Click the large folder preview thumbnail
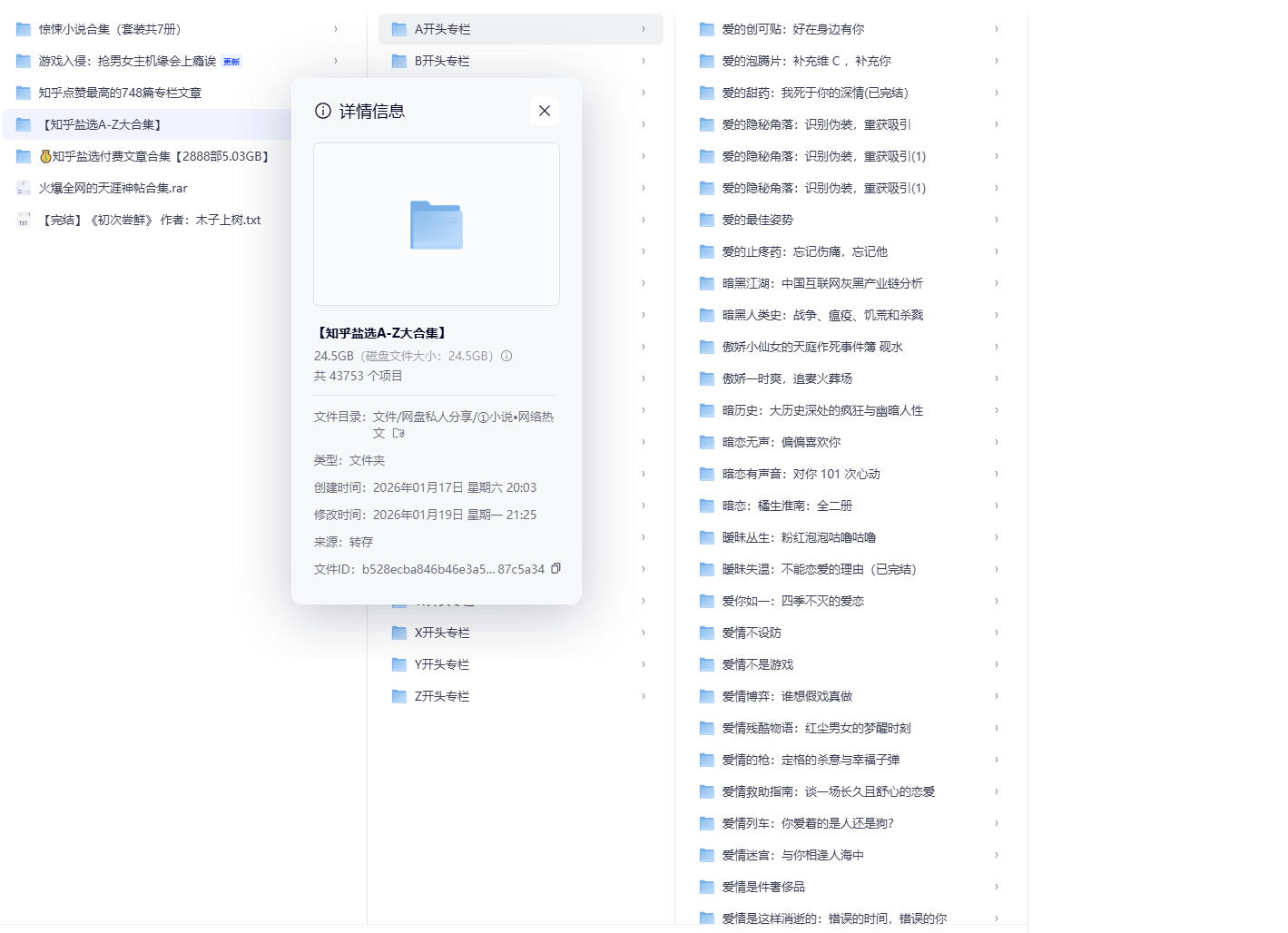The image size is (1288, 933). [x=437, y=224]
